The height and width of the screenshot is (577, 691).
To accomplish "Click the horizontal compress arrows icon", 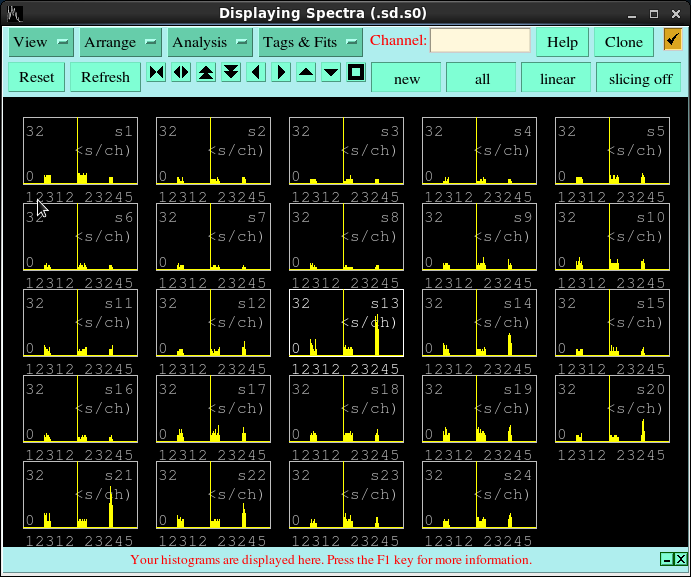I will pyautogui.click(x=156, y=72).
